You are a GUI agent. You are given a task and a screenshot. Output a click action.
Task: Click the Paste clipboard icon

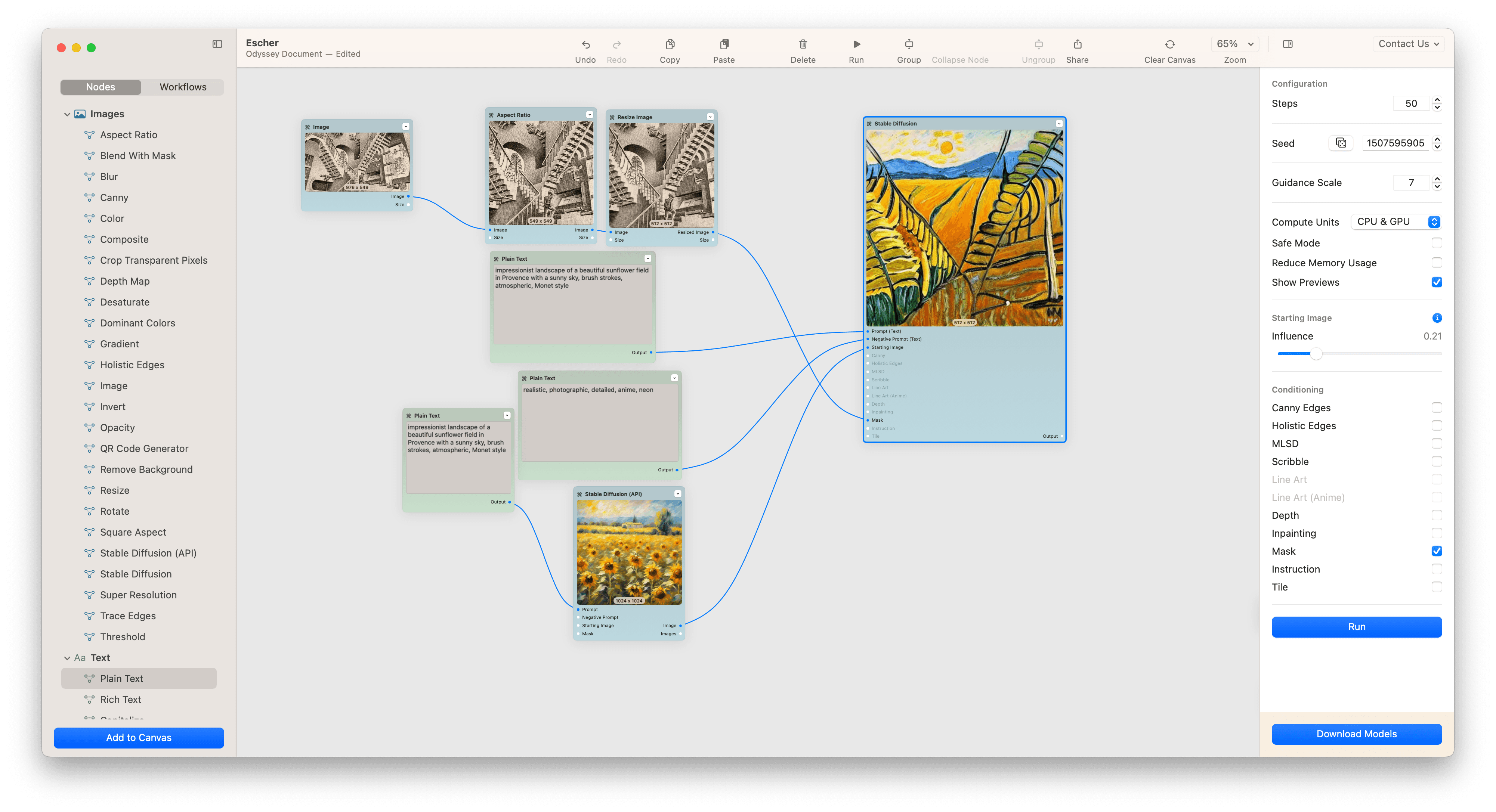724,45
